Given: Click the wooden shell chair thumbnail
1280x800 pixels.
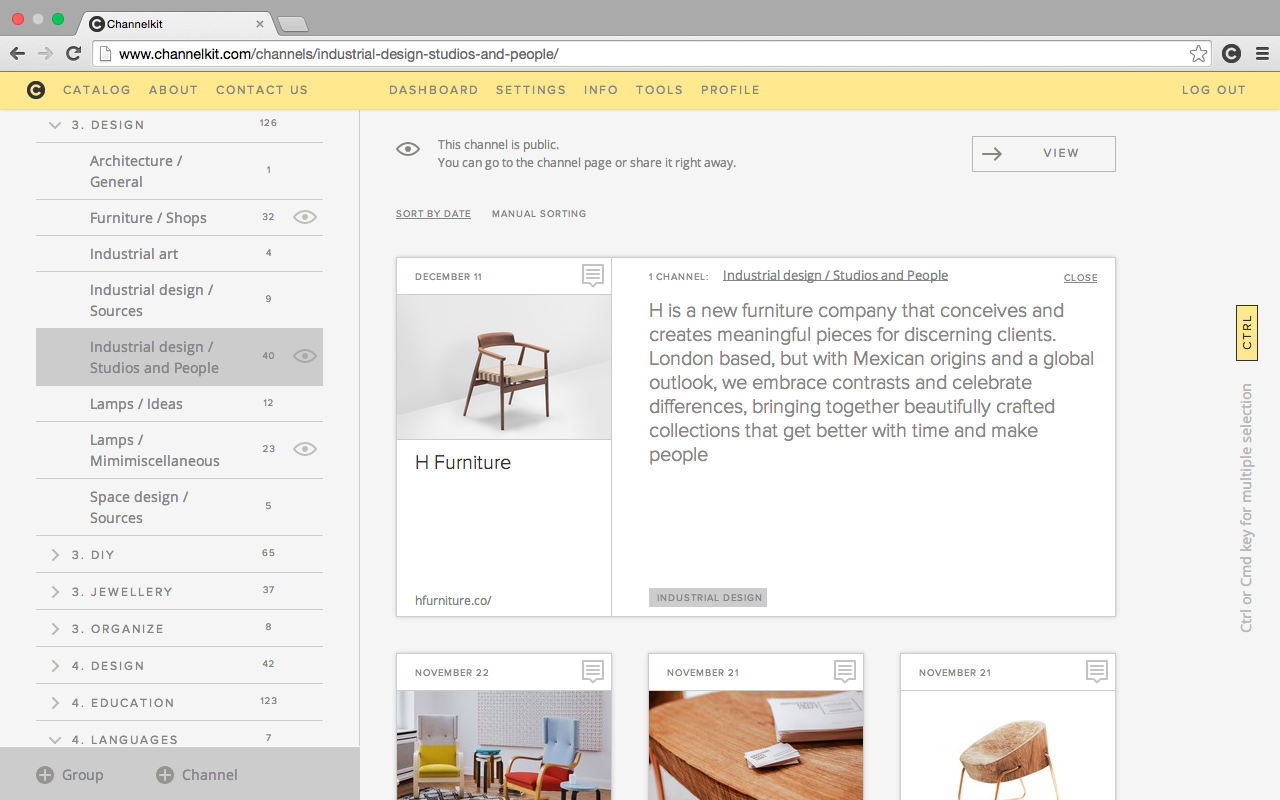Looking at the screenshot, I should pyautogui.click(x=1008, y=745).
